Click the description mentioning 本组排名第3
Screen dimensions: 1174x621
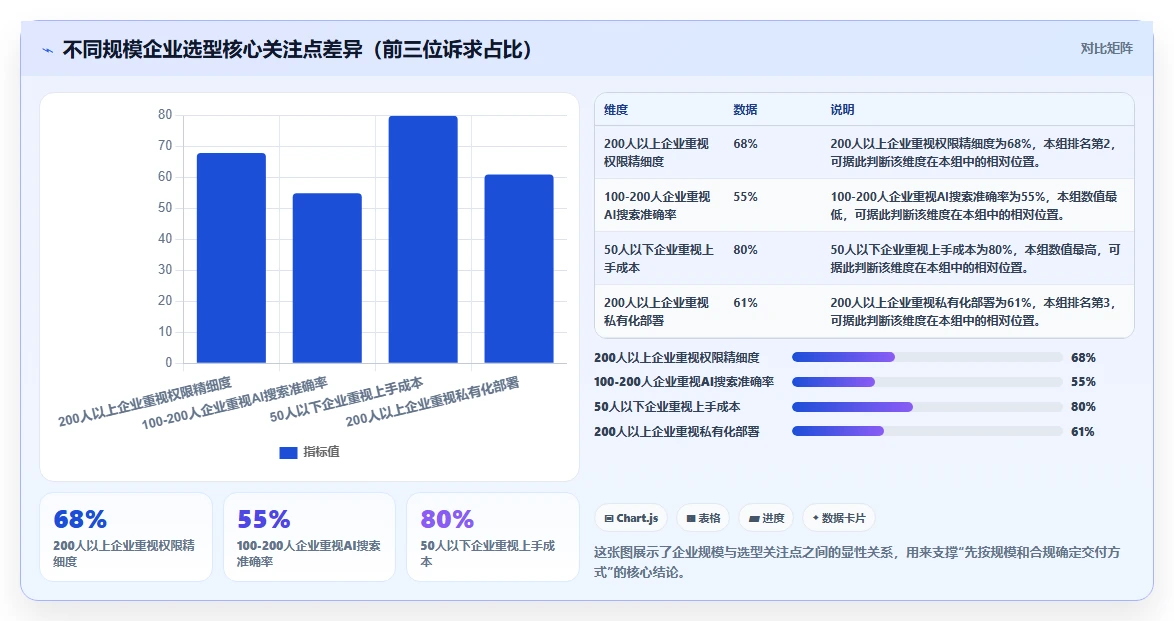(x=973, y=312)
